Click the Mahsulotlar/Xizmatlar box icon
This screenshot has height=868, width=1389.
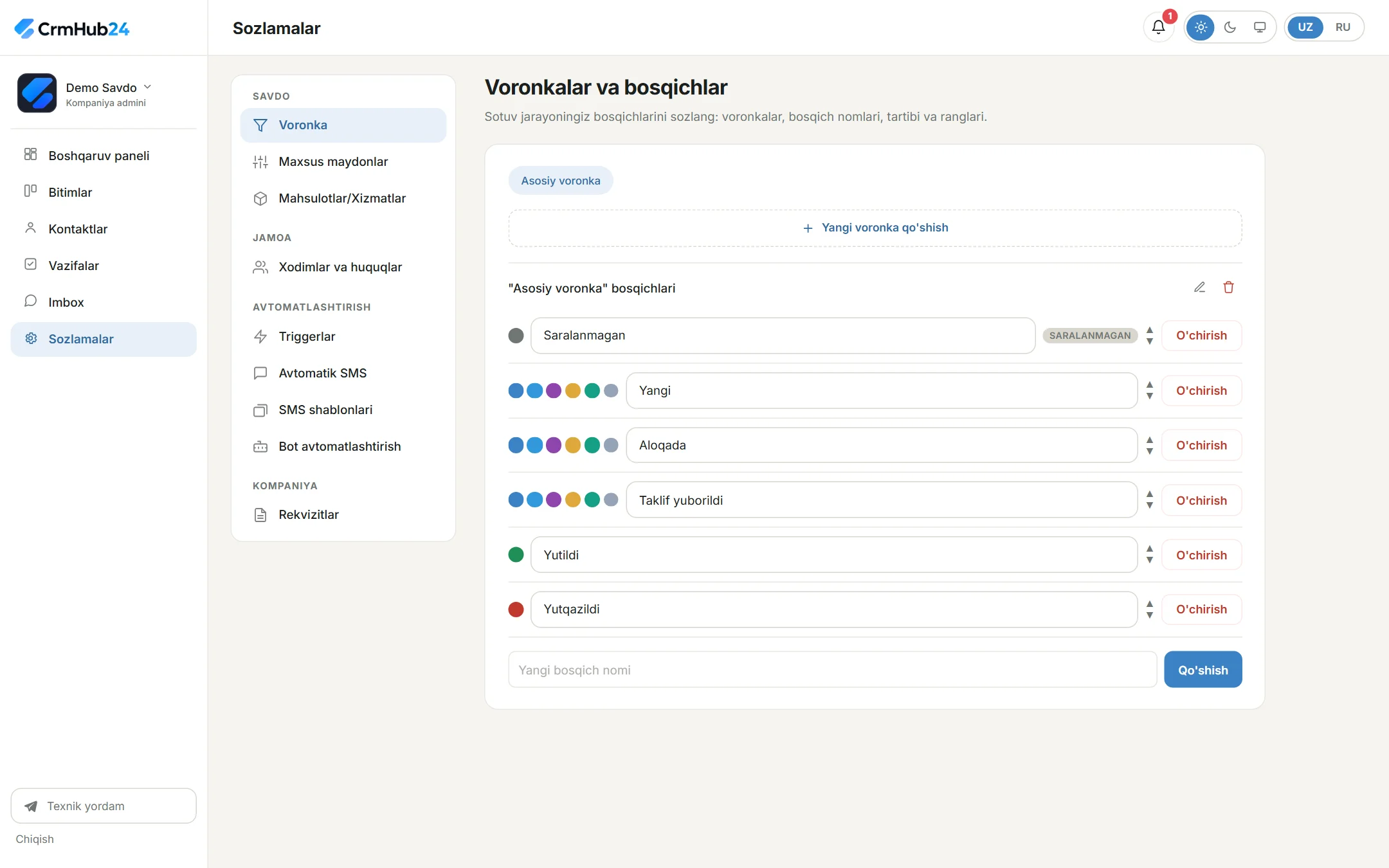tap(260, 199)
